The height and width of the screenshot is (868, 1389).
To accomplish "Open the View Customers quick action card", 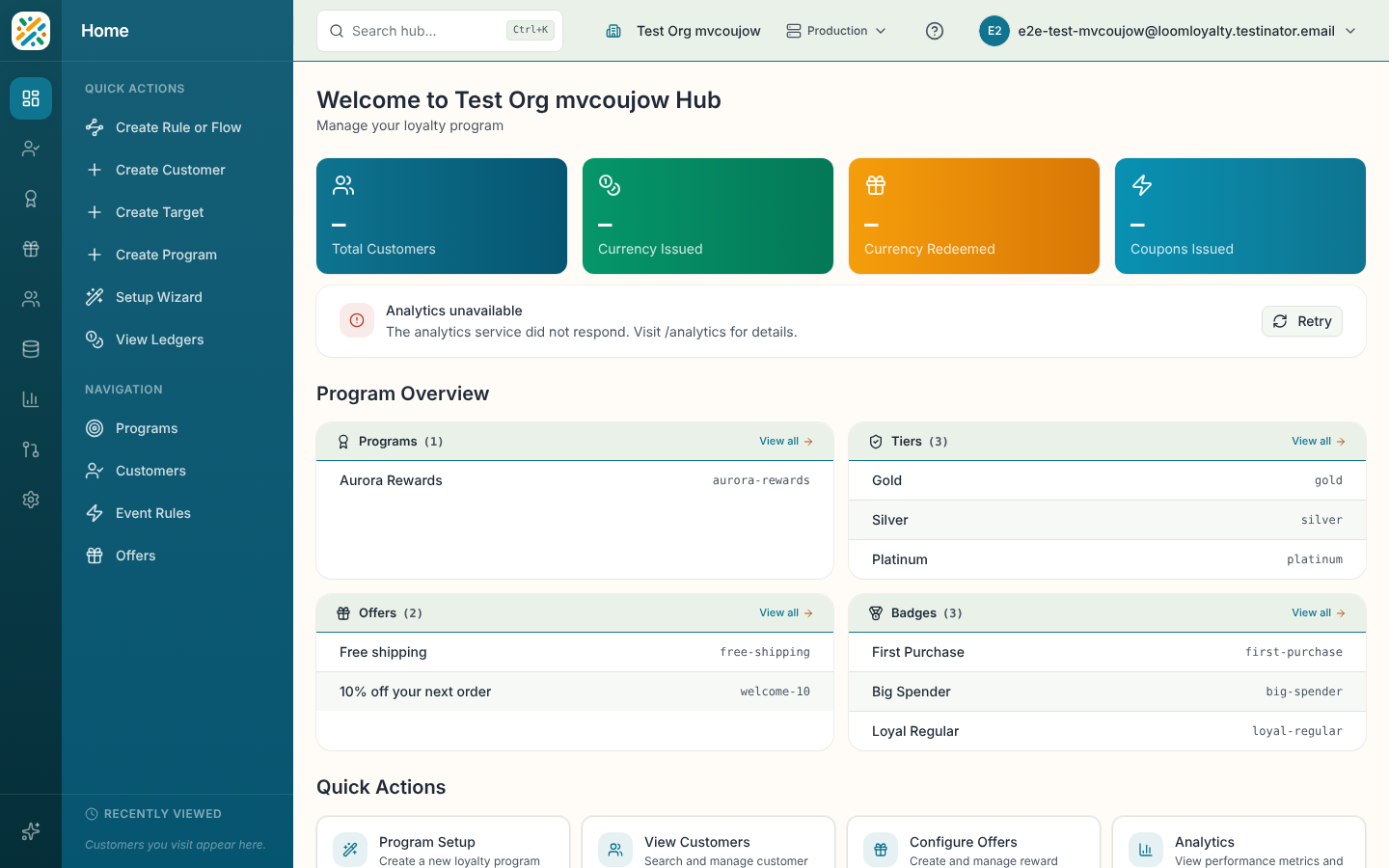I will click(x=708, y=843).
